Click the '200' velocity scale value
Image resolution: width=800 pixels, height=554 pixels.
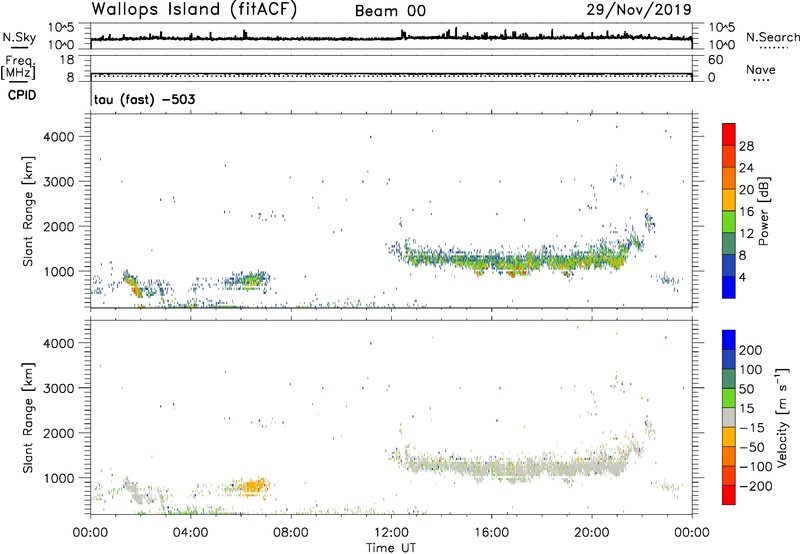751,350
